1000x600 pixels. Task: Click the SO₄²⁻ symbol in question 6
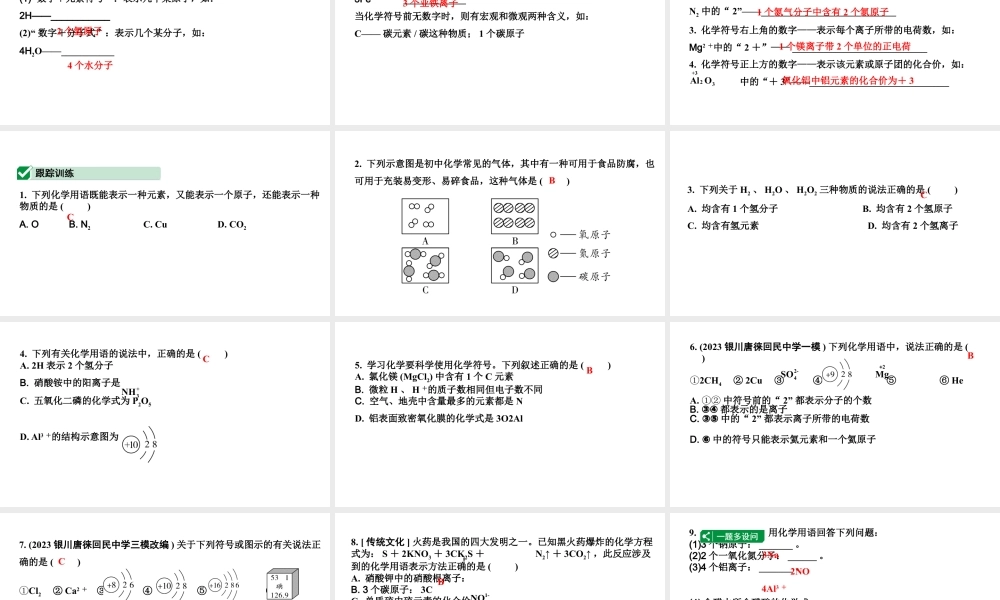(788, 374)
